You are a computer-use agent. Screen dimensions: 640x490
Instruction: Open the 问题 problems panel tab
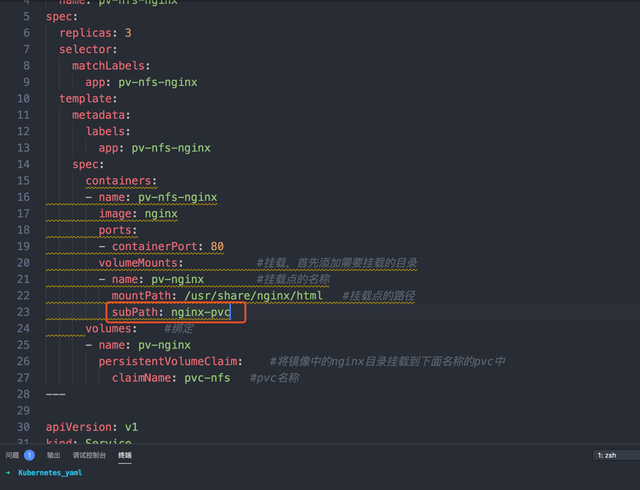(x=12, y=455)
